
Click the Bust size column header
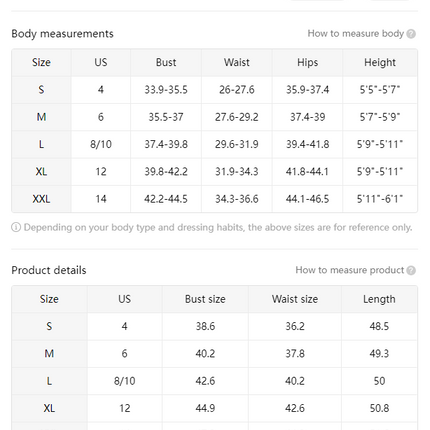[205, 299]
